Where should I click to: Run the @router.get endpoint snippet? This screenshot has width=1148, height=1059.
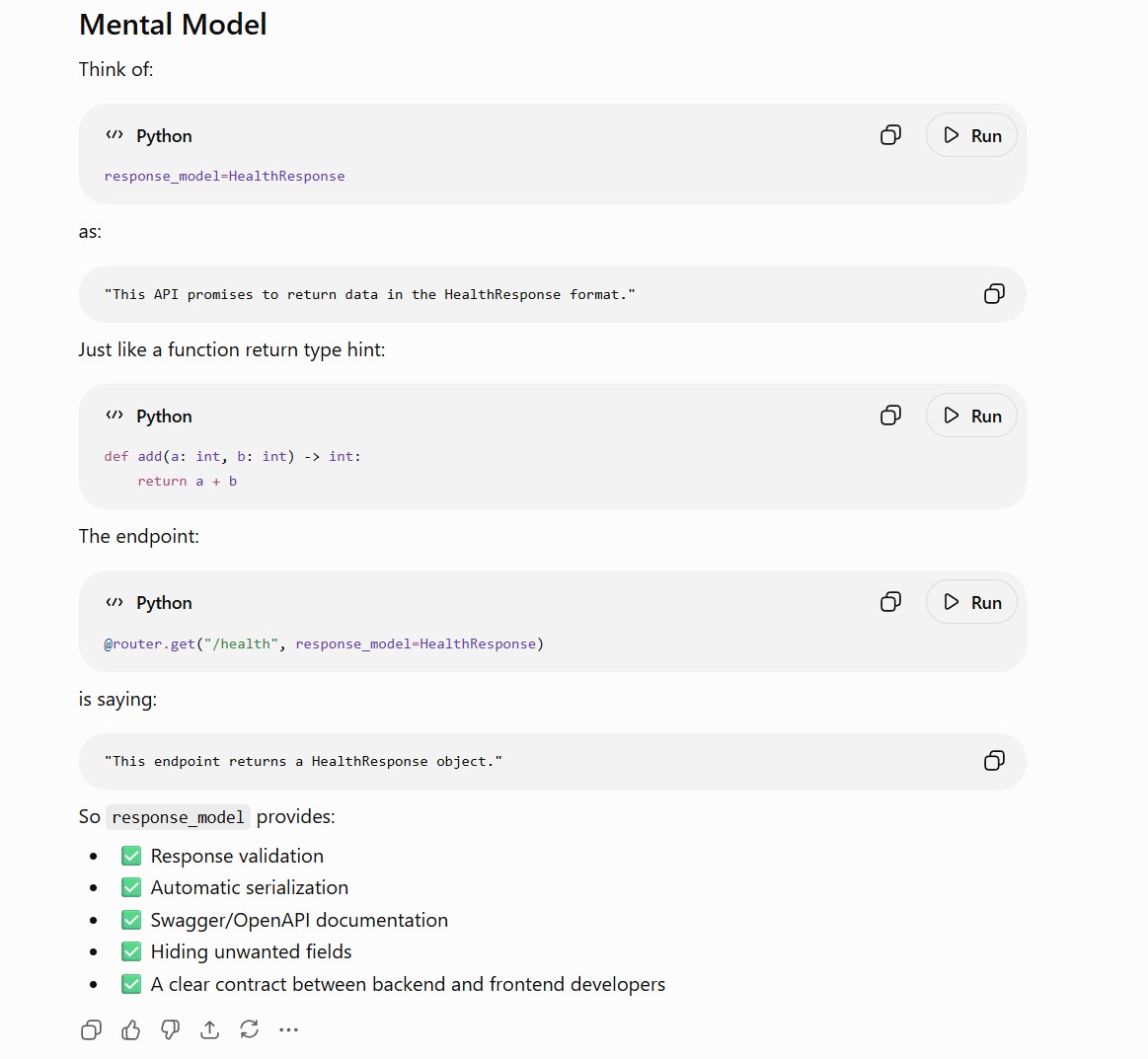point(971,602)
